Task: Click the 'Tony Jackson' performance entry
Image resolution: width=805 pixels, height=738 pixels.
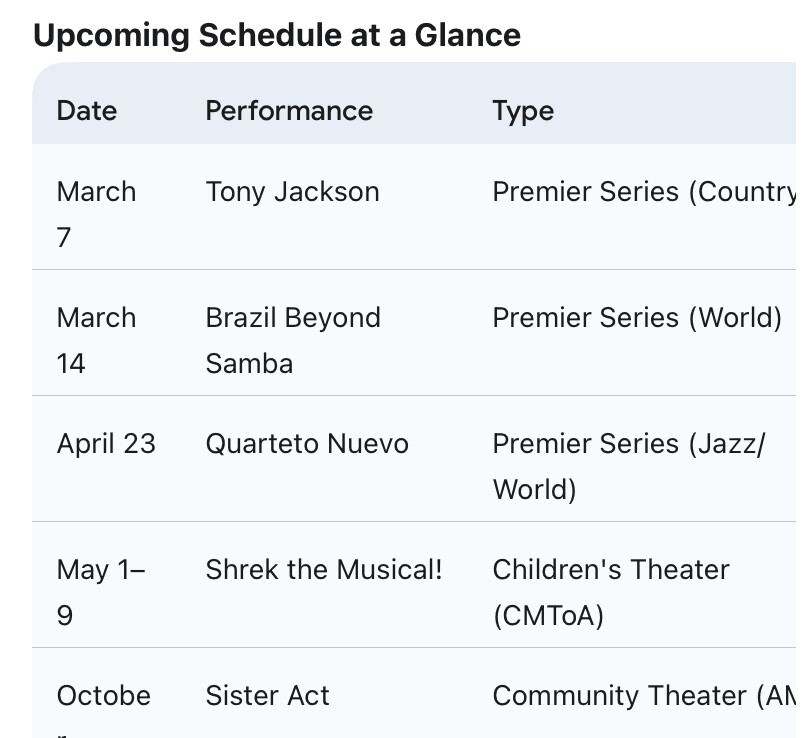Action: pos(292,191)
